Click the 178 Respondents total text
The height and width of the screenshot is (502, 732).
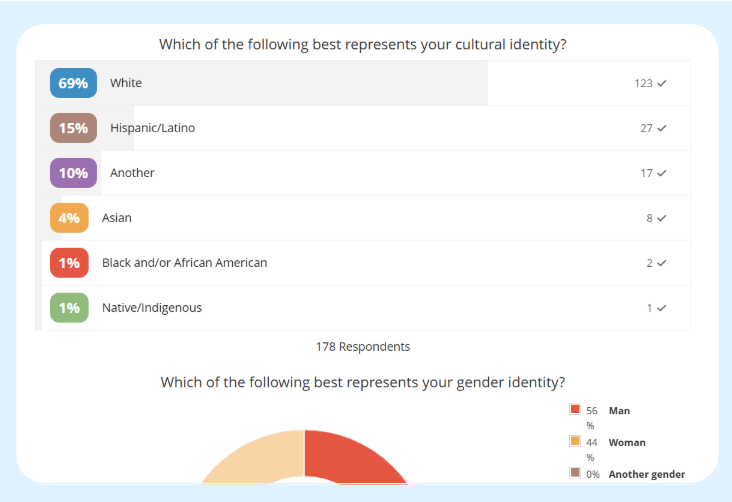pos(363,347)
